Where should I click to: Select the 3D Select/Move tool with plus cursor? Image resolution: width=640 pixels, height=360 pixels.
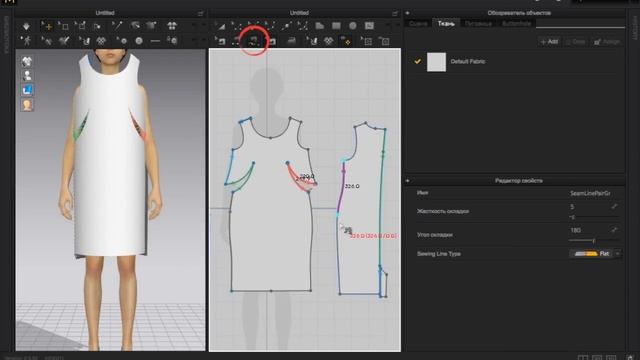point(47,26)
